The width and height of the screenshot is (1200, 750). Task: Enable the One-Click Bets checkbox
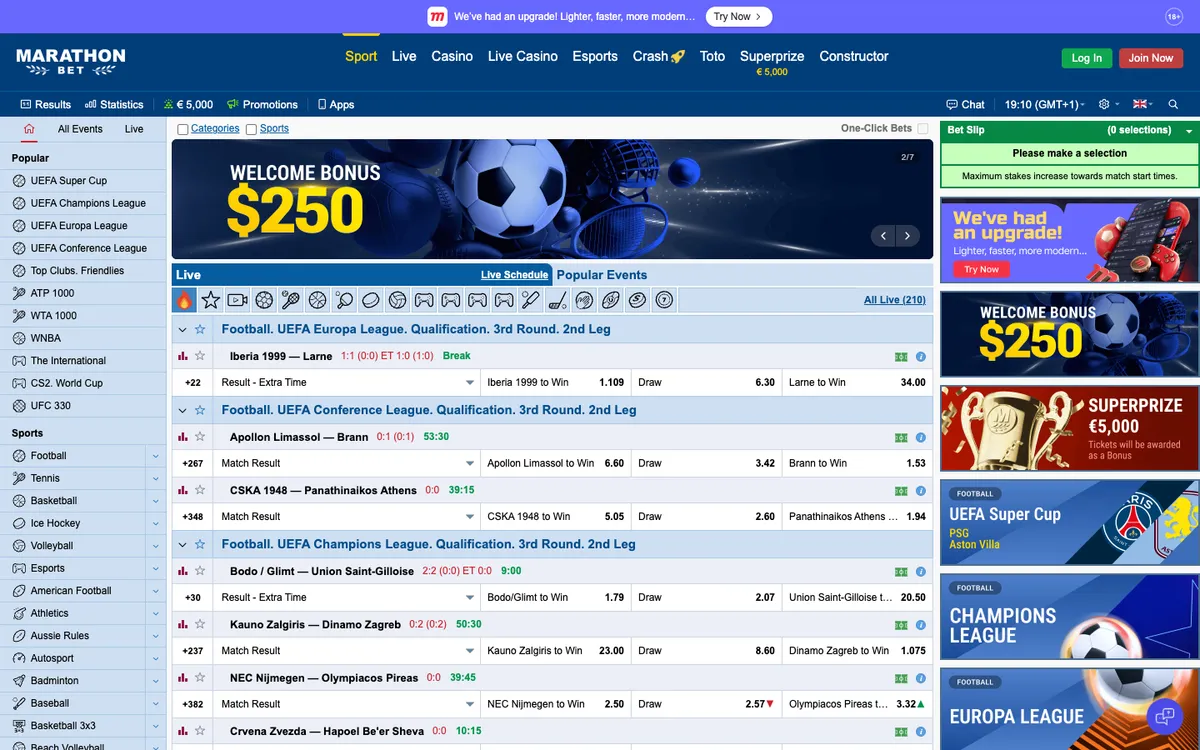click(x=923, y=129)
